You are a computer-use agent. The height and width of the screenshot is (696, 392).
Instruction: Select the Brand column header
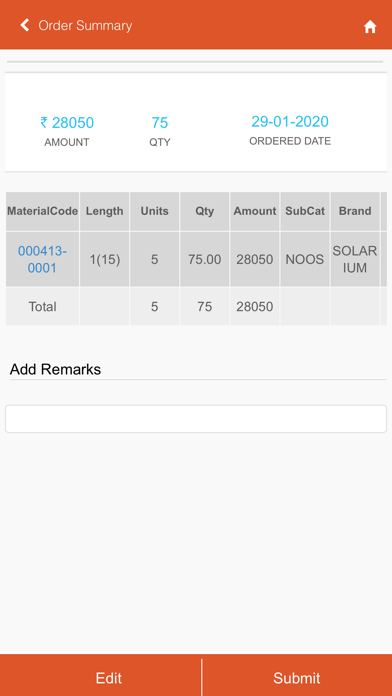point(355,211)
